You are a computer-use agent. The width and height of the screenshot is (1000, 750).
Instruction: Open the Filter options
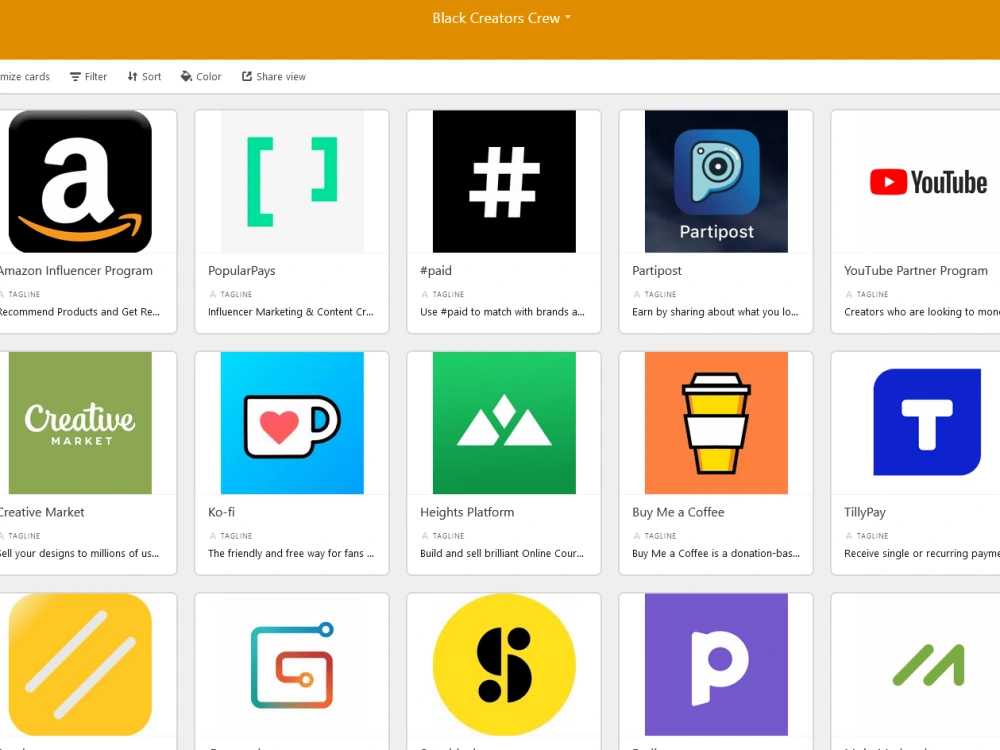pyautogui.click(x=89, y=77)
